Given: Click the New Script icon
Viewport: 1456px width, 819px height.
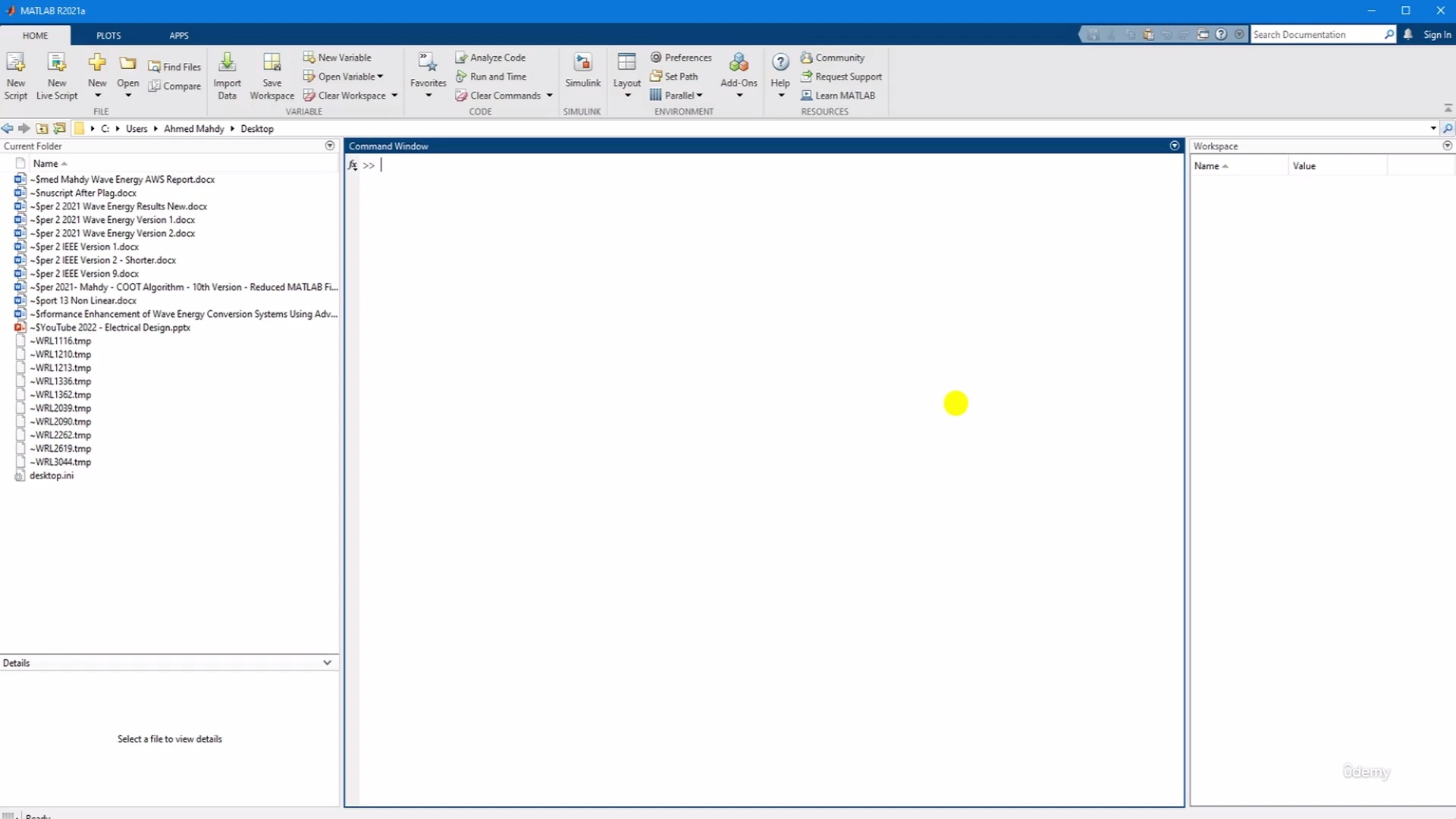Looking at the screenshot, I should coord(15,63).
